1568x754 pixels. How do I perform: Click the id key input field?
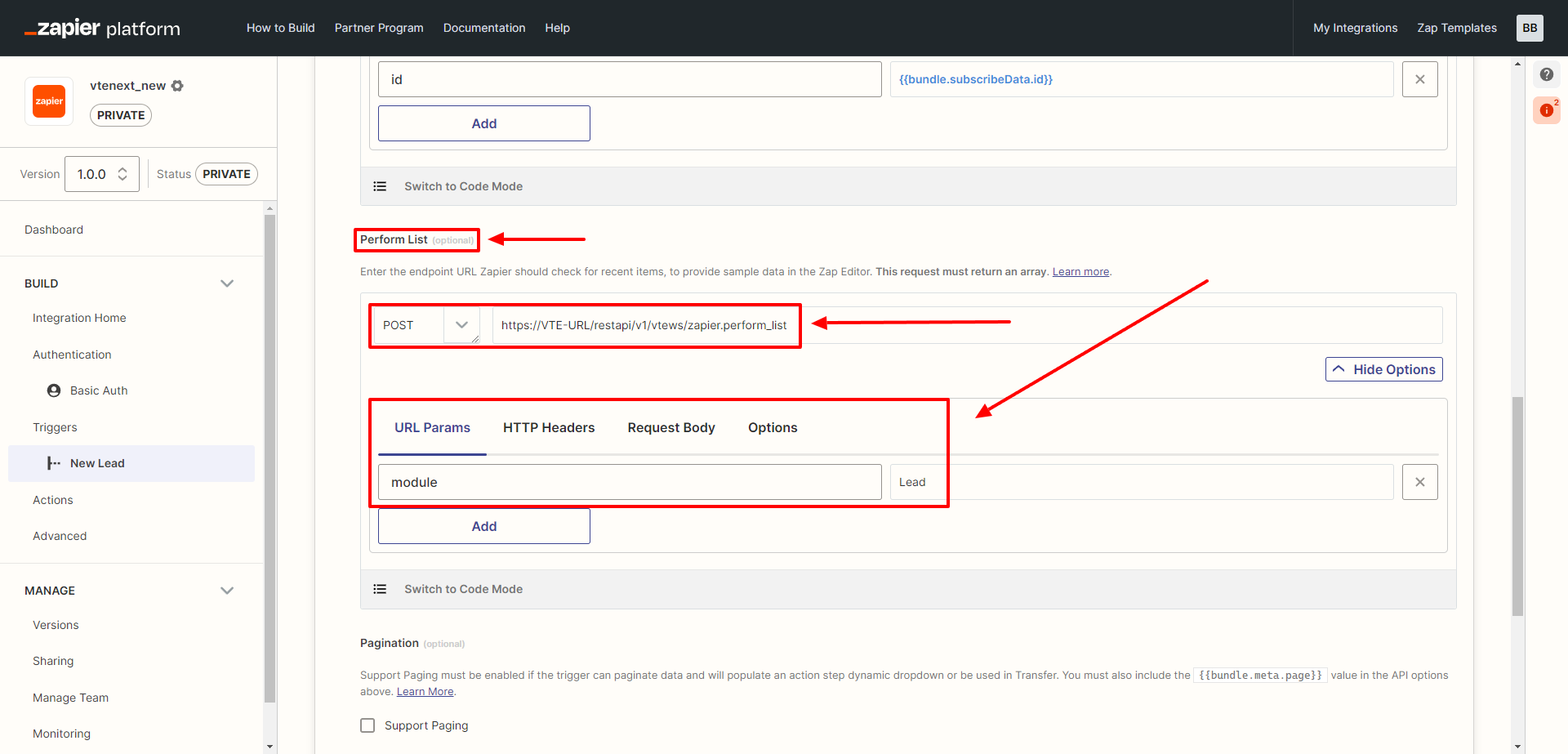point(630,79)
